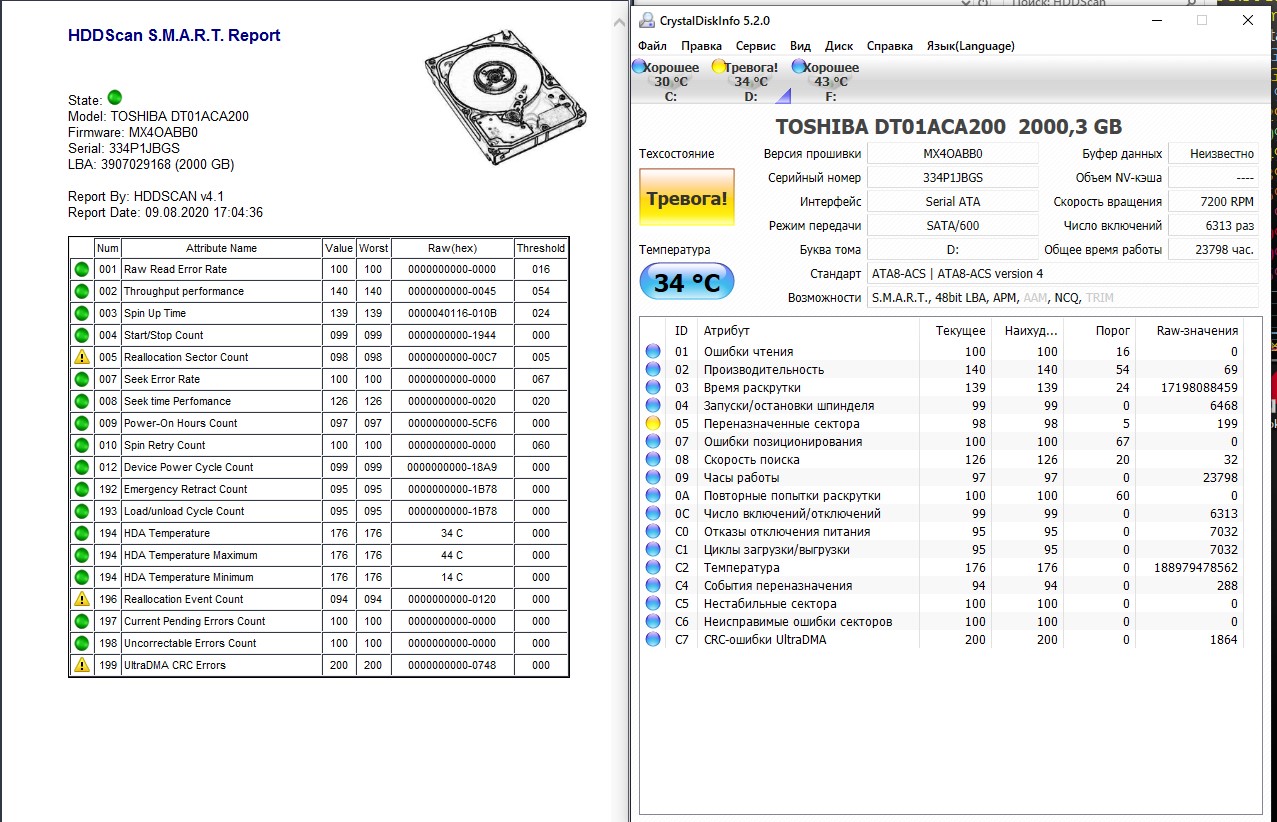Click the Load/unload Cycle Count row name
The height and width of the screenshot is (822, 1277).
(x=184, y=511)
